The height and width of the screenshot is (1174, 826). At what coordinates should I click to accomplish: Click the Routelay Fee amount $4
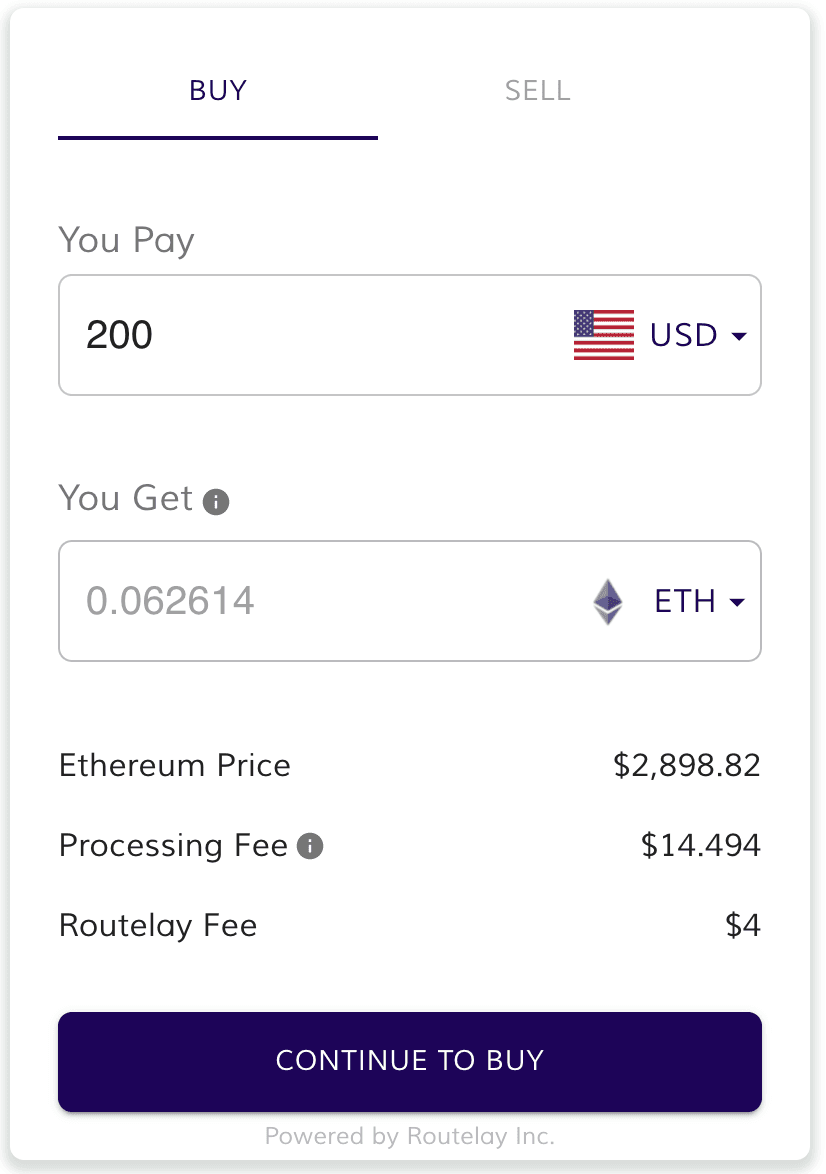point(743,926)
